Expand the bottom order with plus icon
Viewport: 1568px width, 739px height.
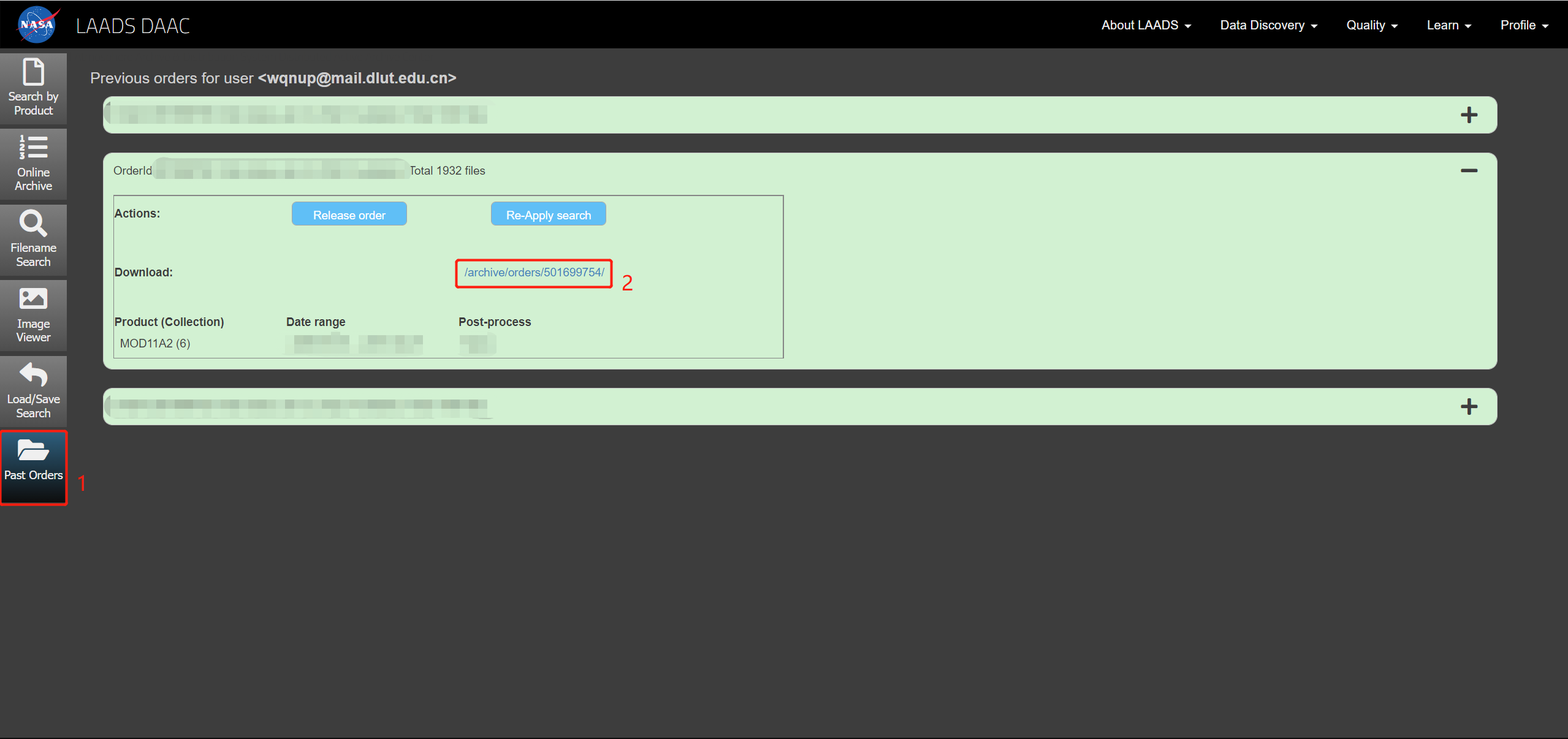click(1468, 407)
